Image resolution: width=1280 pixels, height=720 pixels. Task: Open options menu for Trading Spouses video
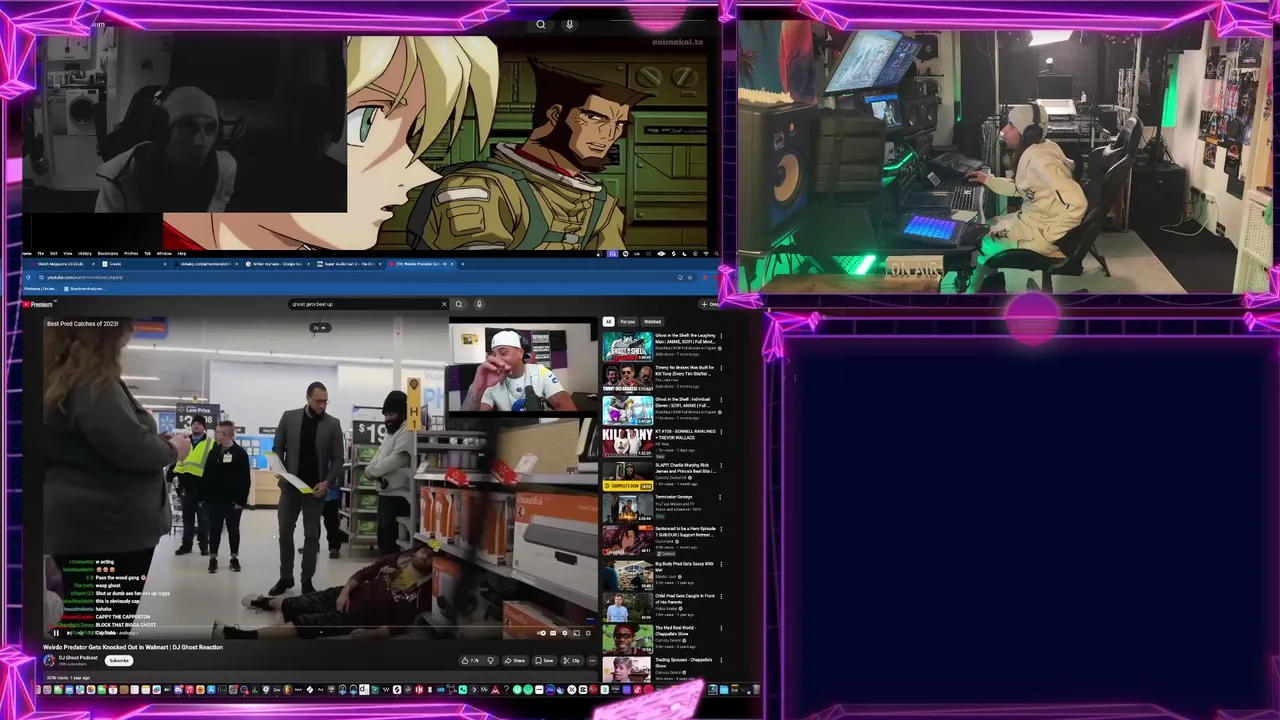[721, 661]
